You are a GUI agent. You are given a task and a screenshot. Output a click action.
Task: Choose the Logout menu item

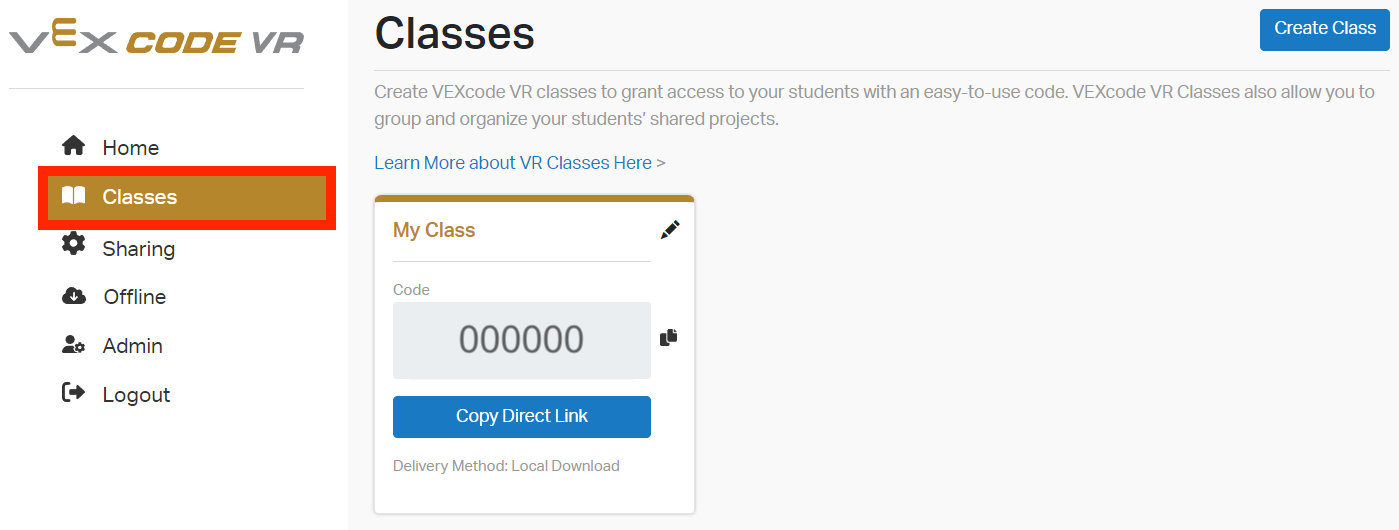(x=136, y=395)
